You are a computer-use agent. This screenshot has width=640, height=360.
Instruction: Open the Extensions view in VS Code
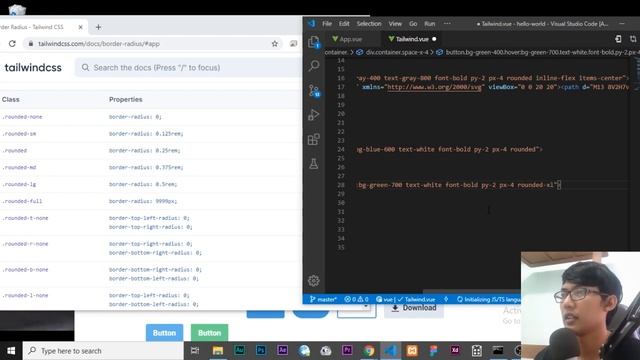313,140
